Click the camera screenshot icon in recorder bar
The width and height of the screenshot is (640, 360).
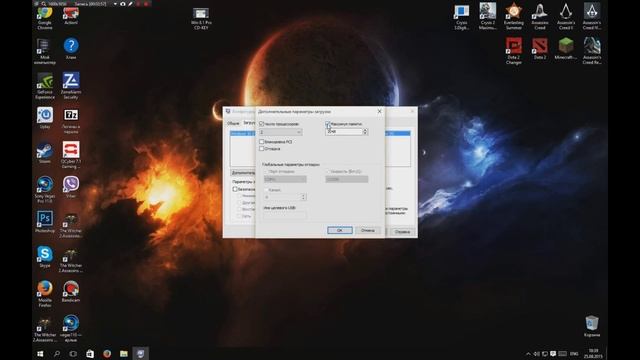tap(122, 4)
